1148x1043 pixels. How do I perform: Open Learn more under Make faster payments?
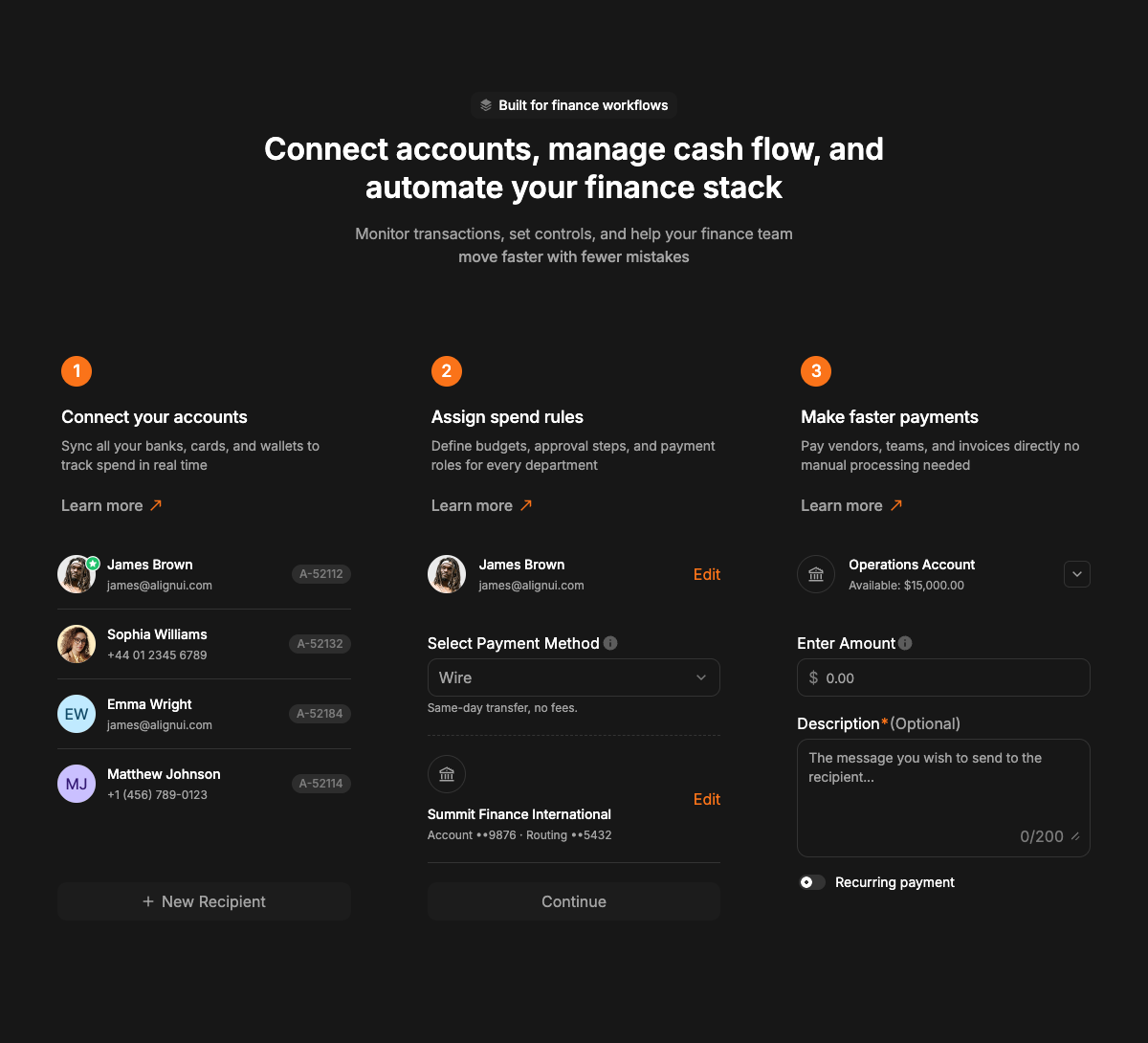(x=851, y=505)
